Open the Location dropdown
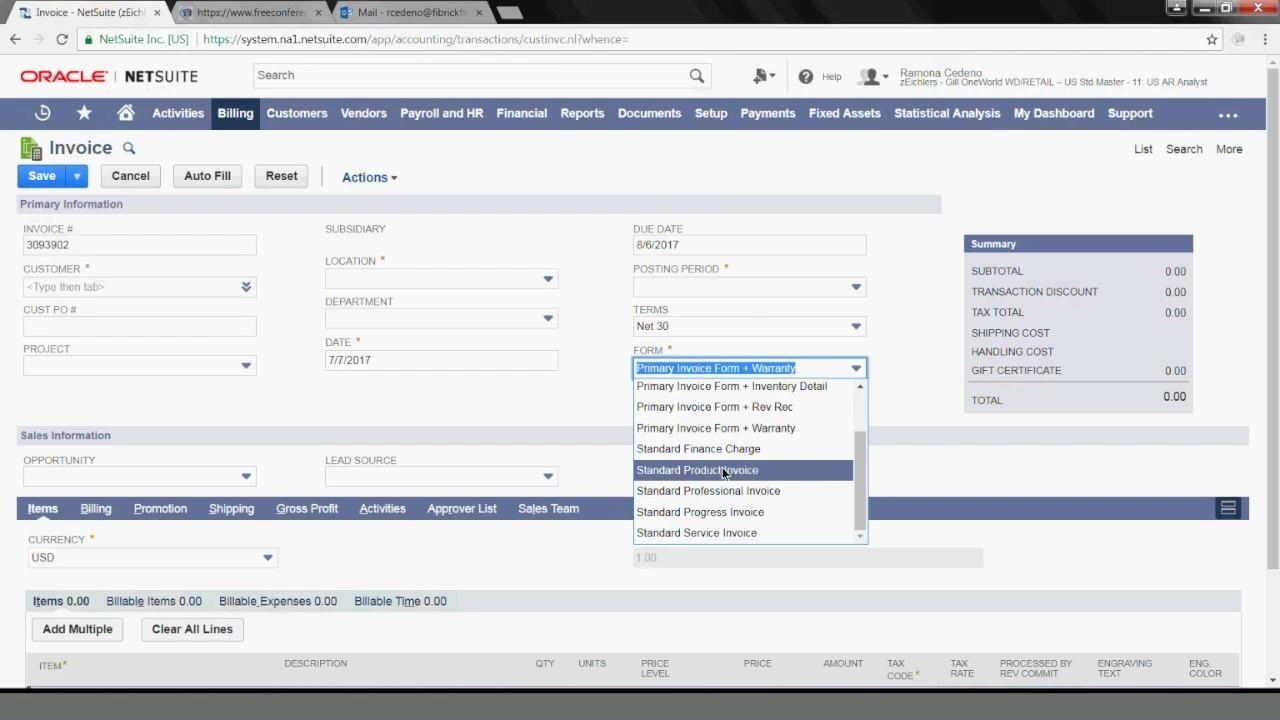 click(x=548, y=279)
